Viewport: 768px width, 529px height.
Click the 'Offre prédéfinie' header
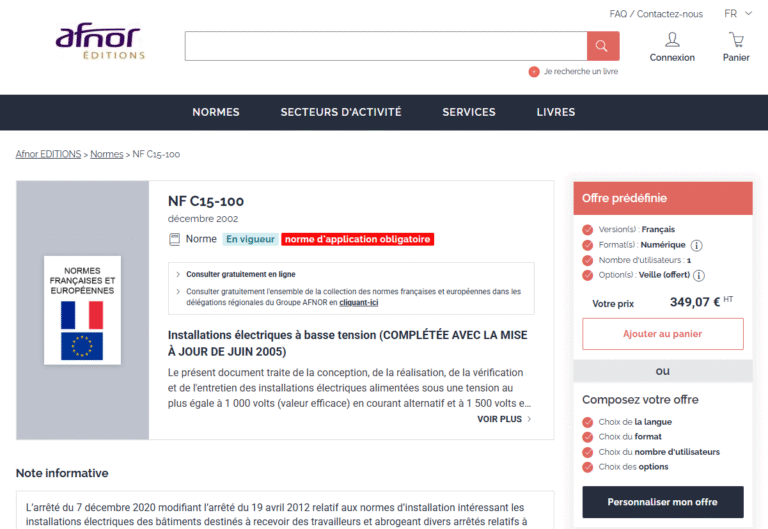663,198
